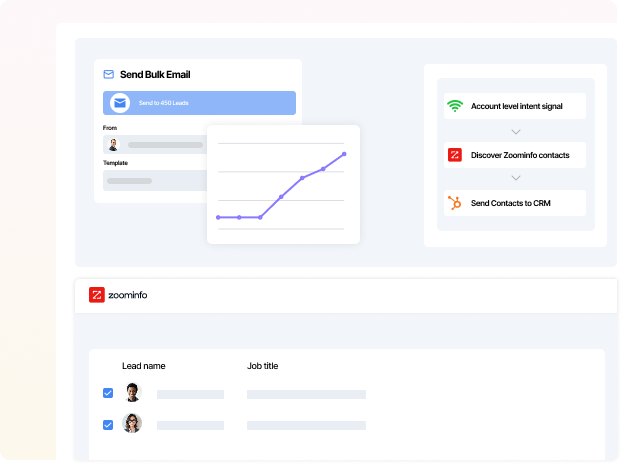Select the sender avatar in the From field
622x465 pixels.
[x=113, y=145]
